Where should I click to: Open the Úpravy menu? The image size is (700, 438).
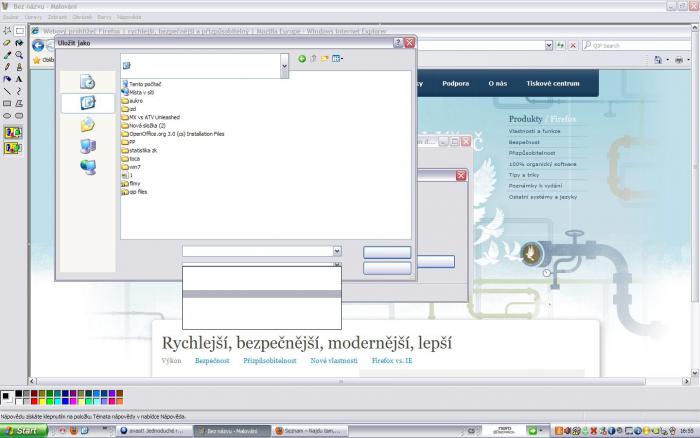[33, 17]
